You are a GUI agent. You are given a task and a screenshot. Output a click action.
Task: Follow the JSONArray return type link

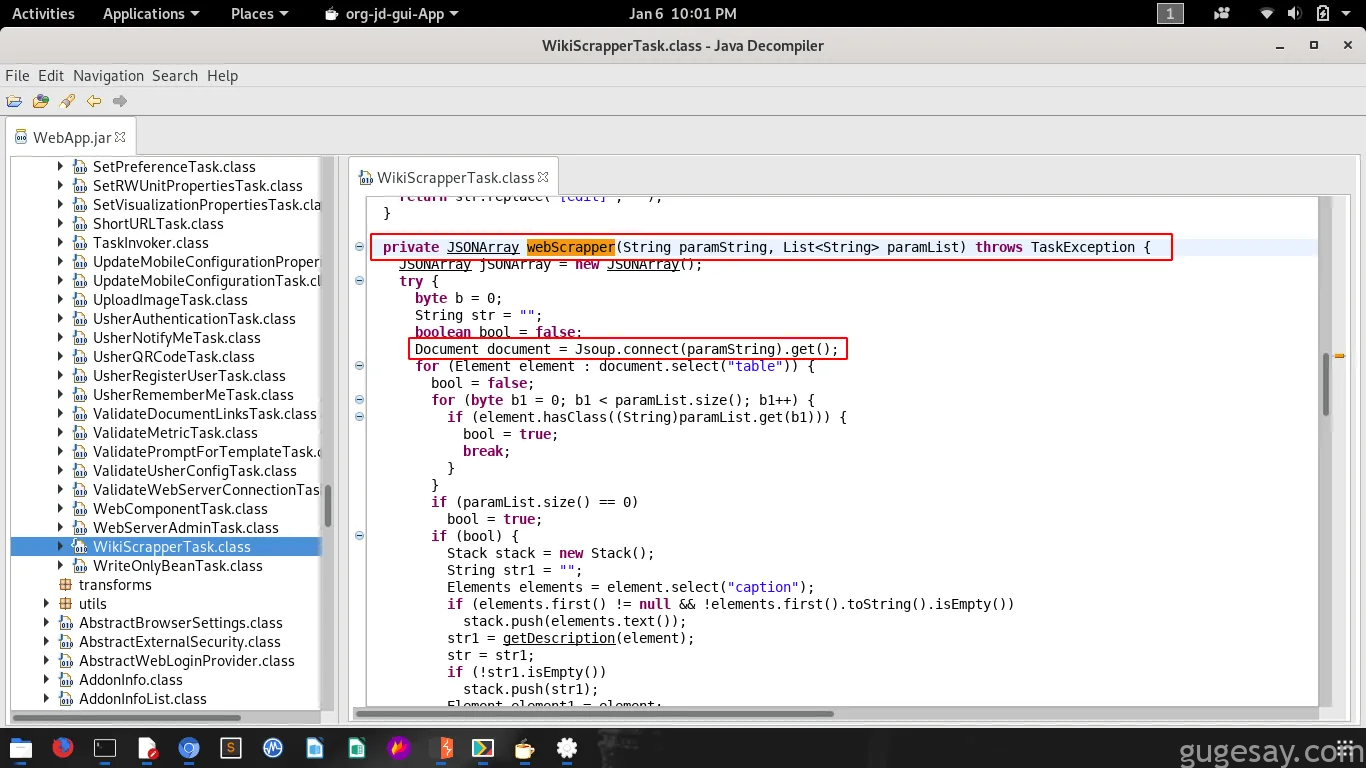tap(483, 247)
